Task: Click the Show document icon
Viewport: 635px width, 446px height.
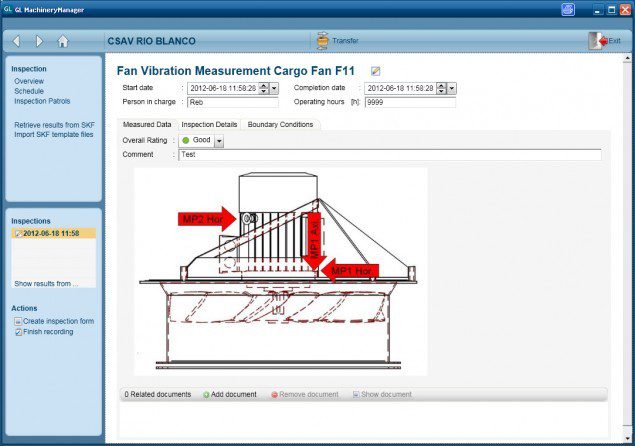Action: [356, 394]
